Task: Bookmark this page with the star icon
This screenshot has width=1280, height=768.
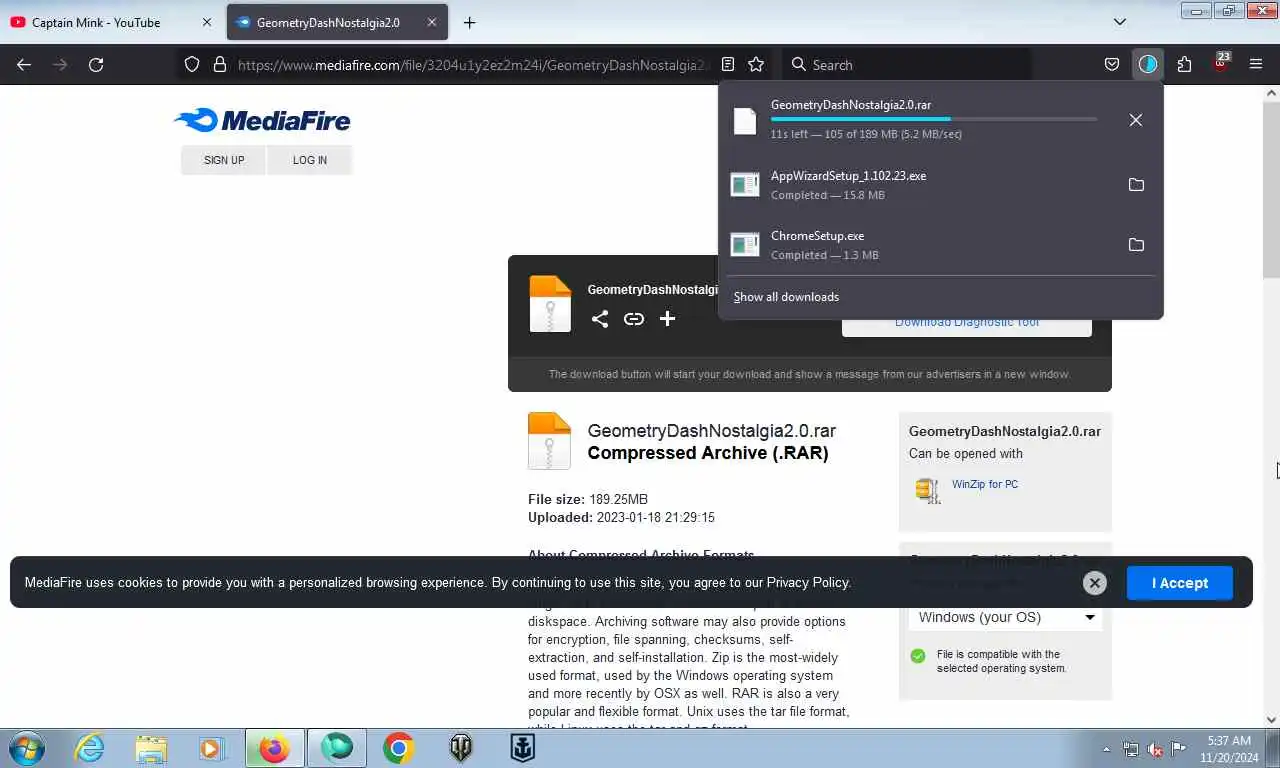Action: point(756,64)
